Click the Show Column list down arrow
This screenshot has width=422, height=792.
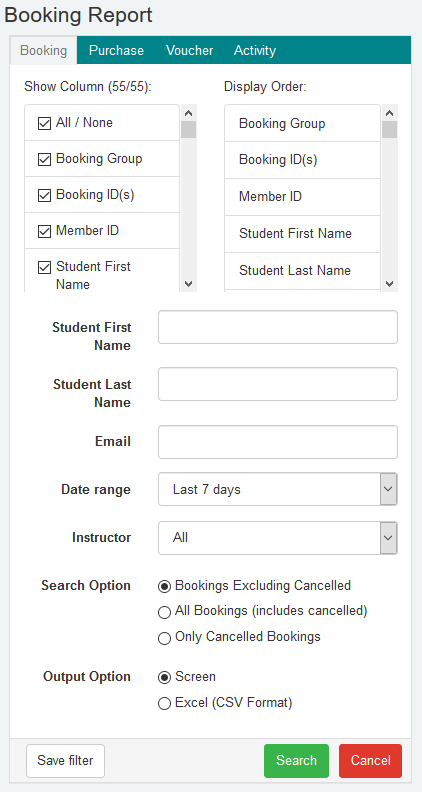(189, 284)
